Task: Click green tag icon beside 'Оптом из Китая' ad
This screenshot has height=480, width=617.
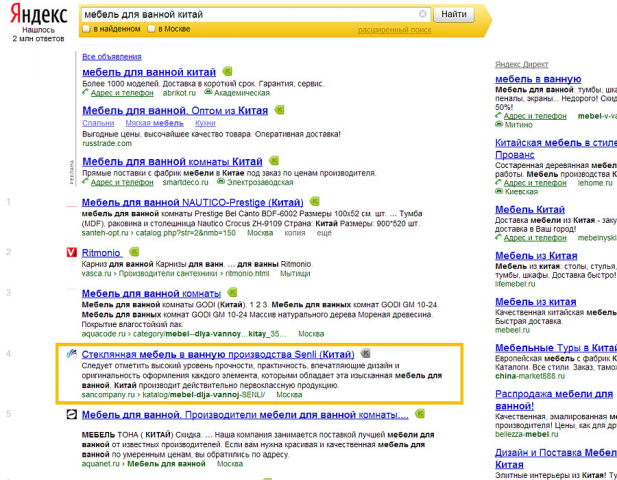Action: 279,110
